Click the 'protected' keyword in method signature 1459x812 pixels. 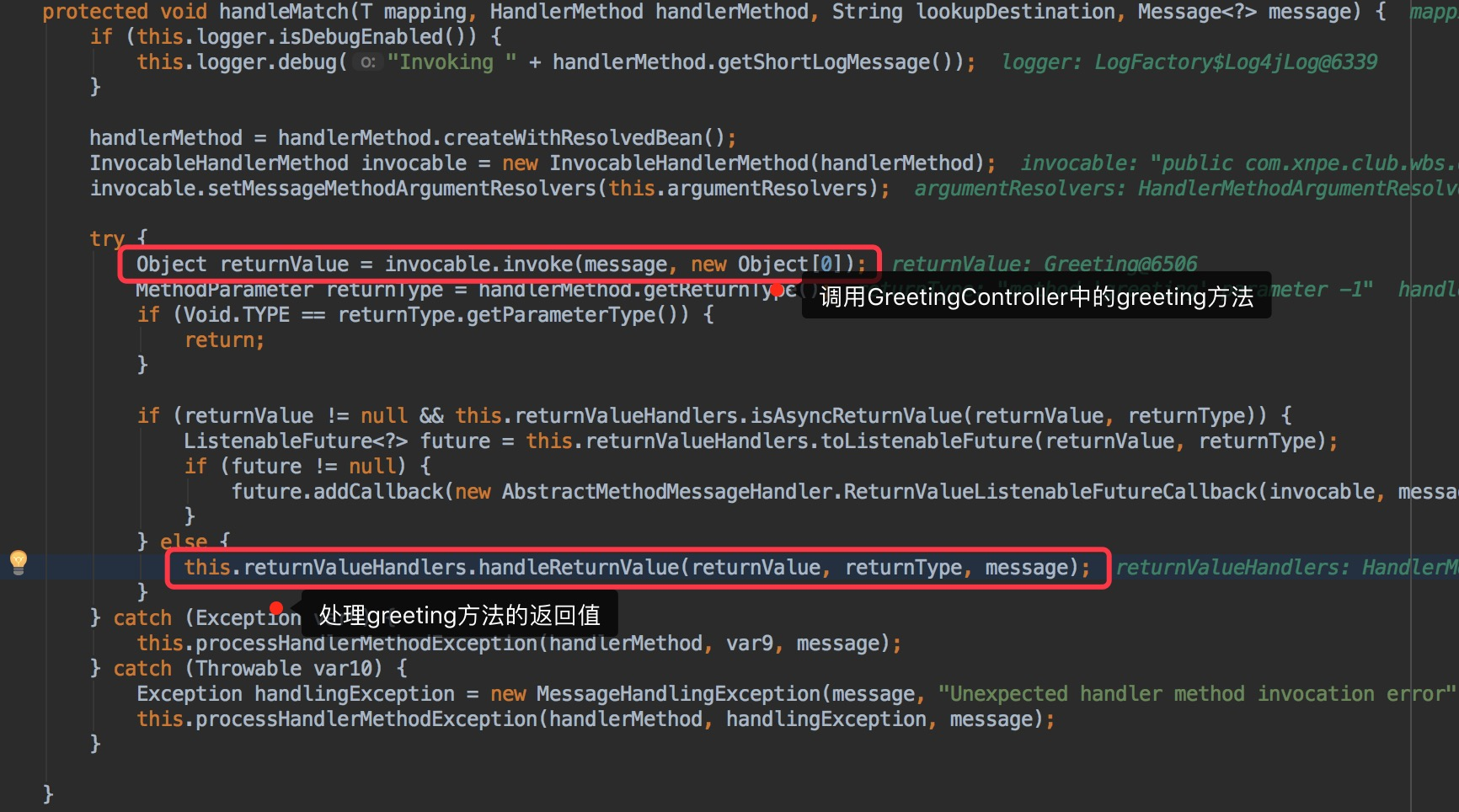pos(95,12)
